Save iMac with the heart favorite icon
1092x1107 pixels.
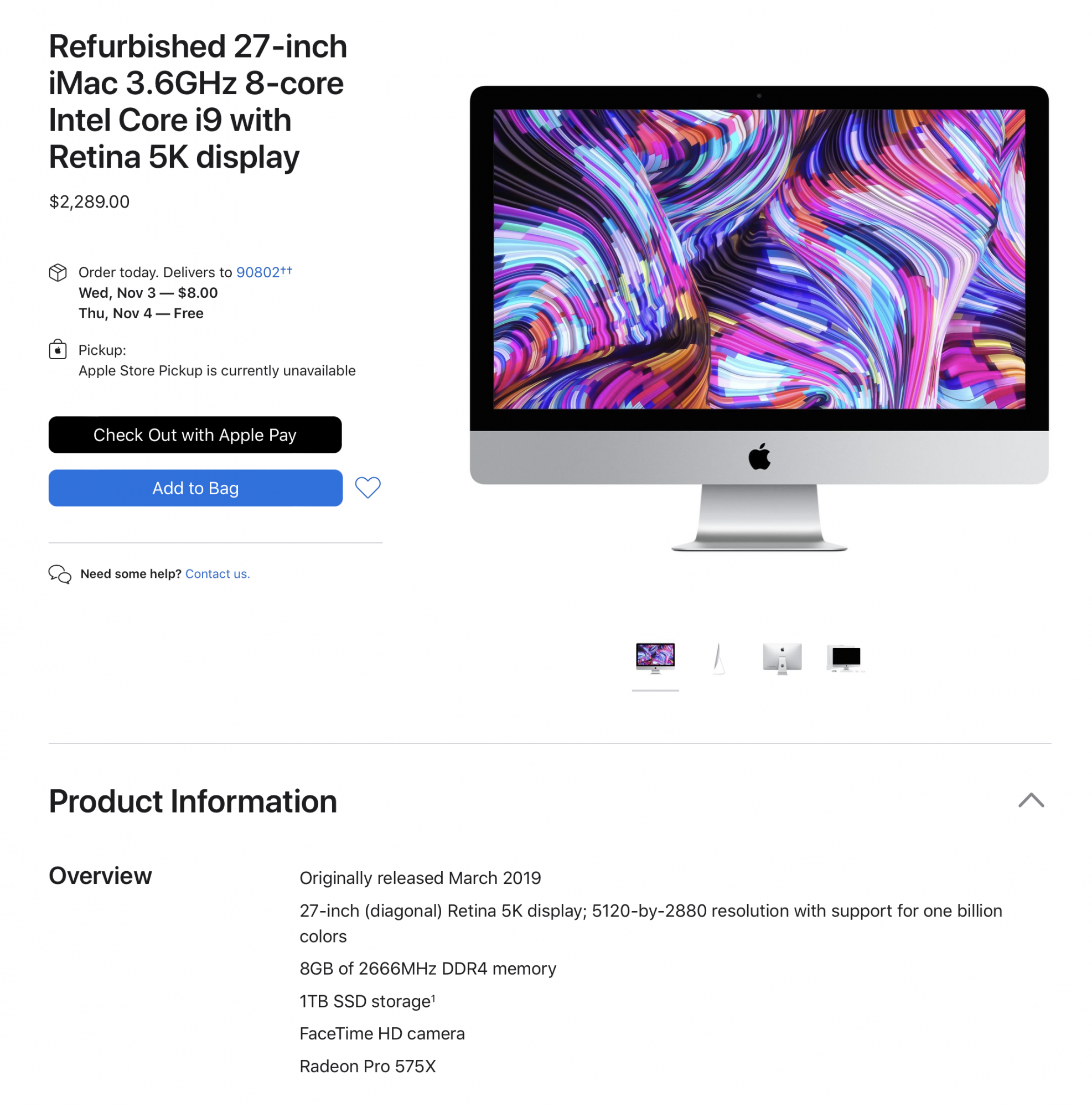coord(368,488)
